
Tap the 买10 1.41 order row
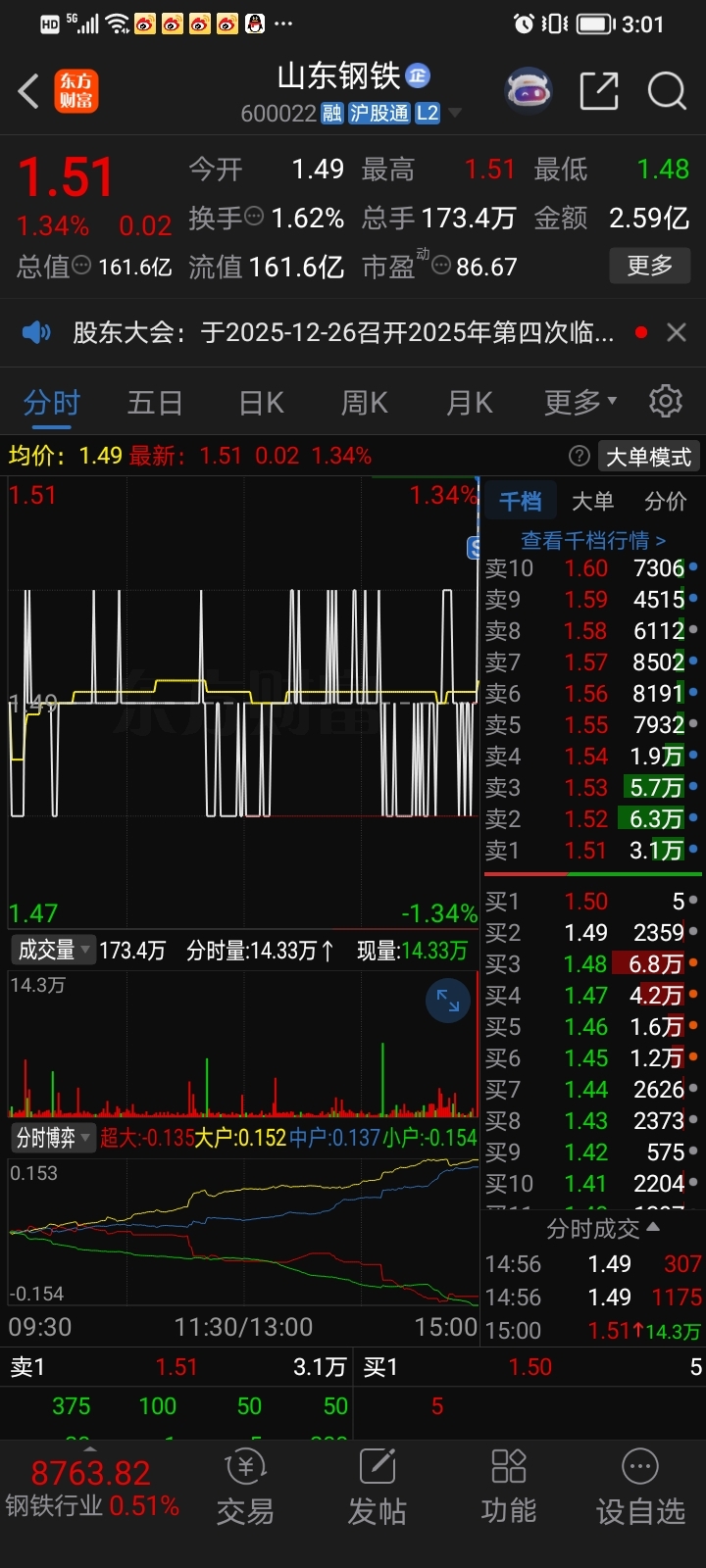click(x=592, y=1184)
